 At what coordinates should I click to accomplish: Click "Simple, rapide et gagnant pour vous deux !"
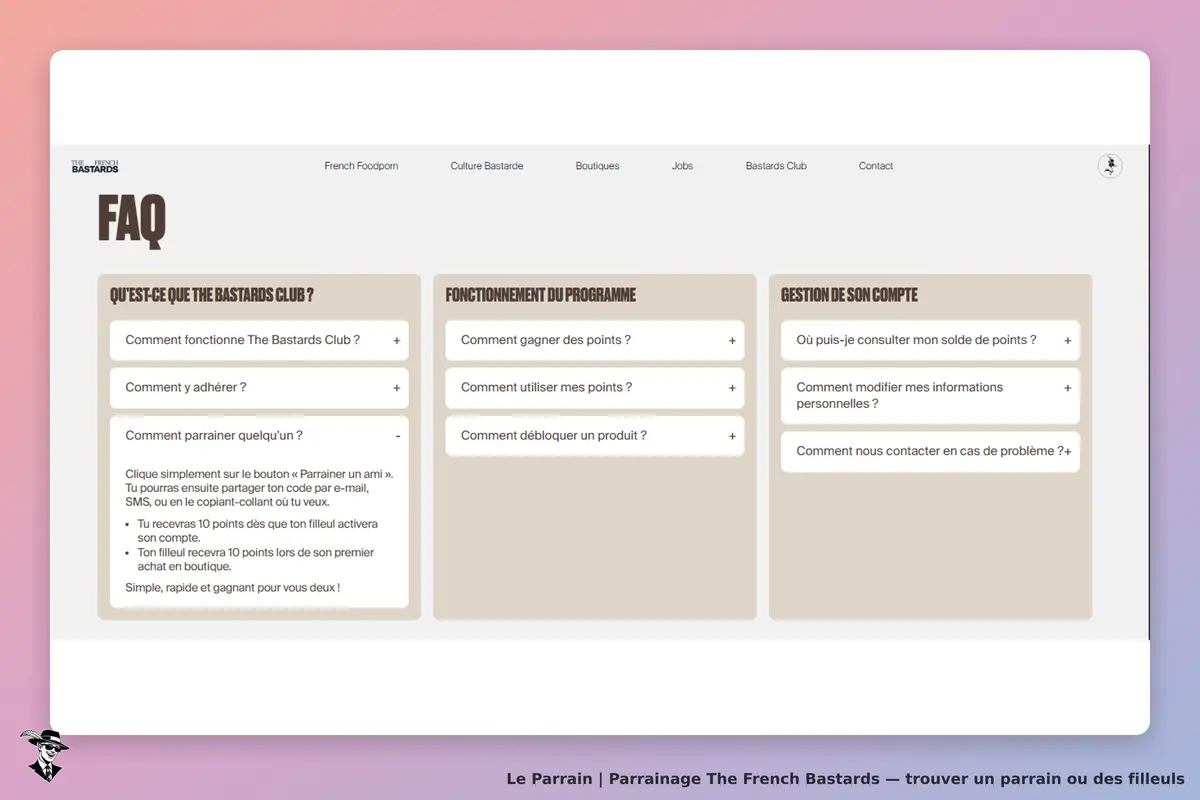click(x=233, y=588)
